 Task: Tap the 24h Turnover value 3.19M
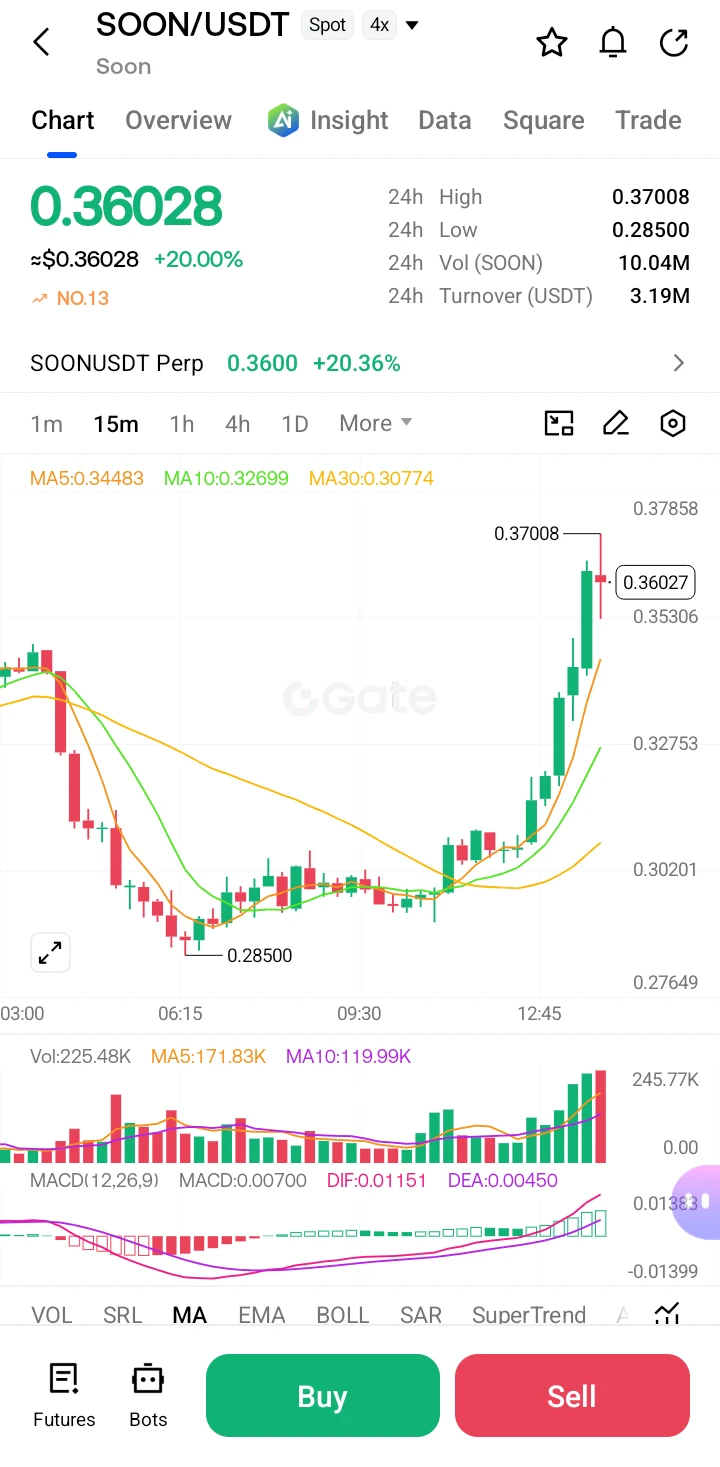[659, 296]
